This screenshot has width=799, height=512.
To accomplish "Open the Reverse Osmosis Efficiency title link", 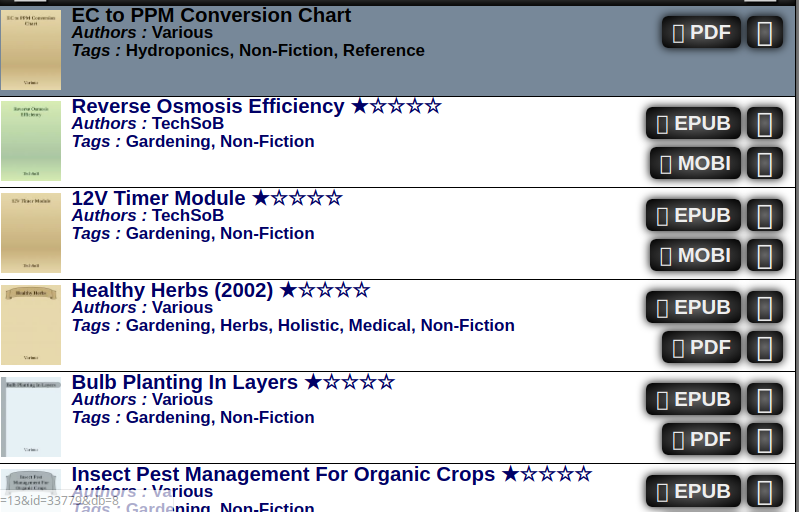I will [208, 106].
